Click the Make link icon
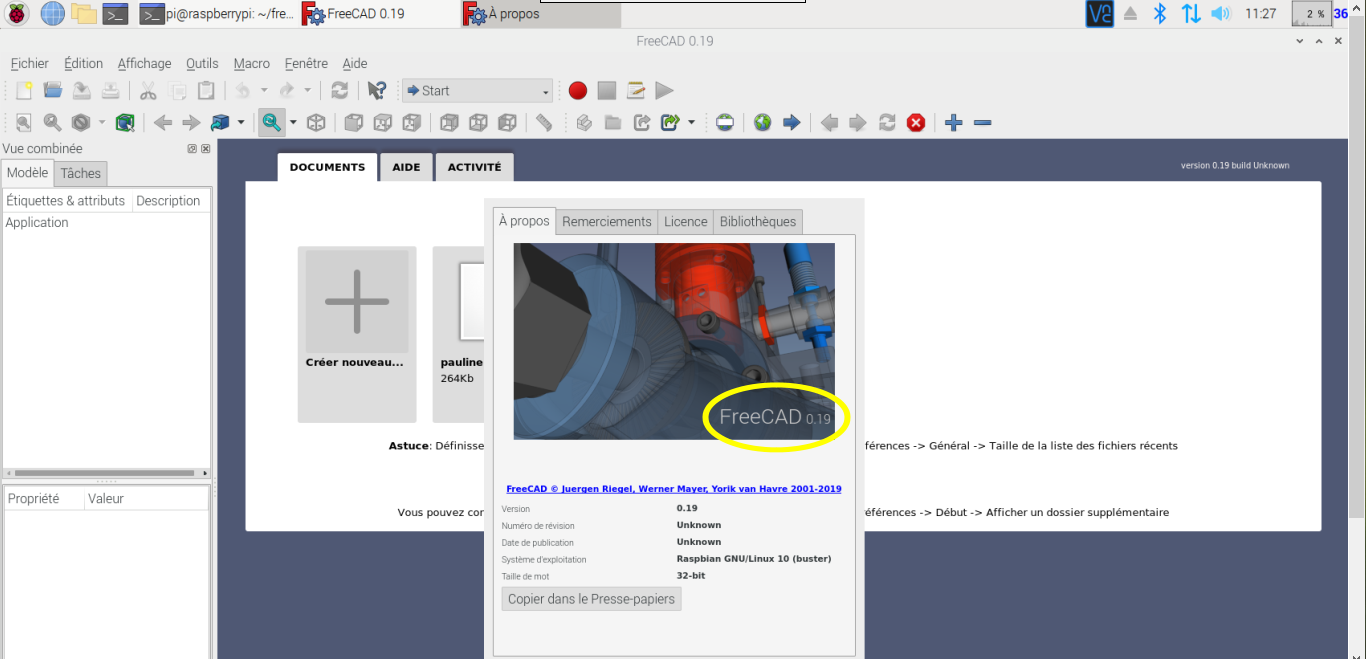The width and height of the screenshot is (1366, 659). pos(642,123)
